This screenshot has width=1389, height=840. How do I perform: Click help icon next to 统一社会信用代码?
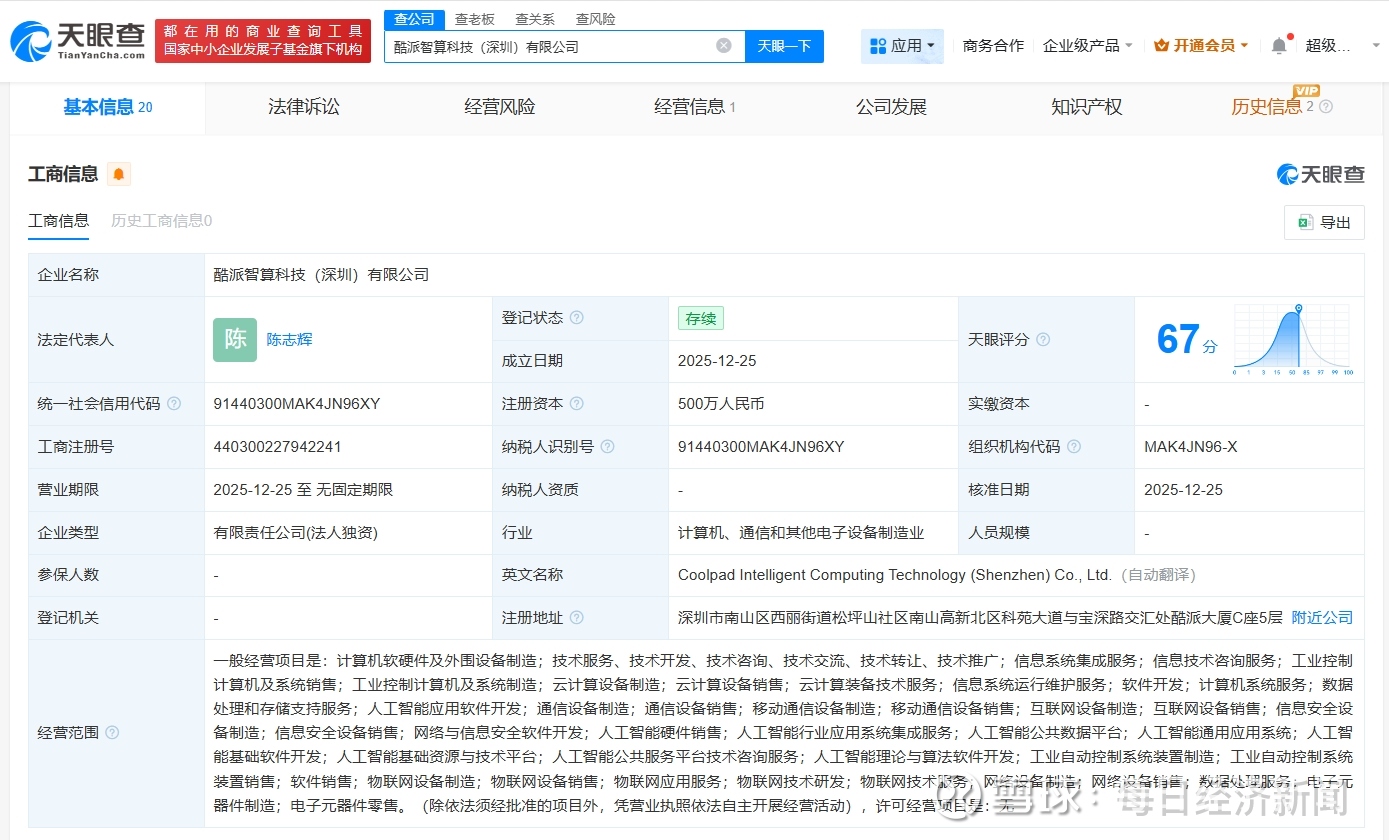(174, 404)
